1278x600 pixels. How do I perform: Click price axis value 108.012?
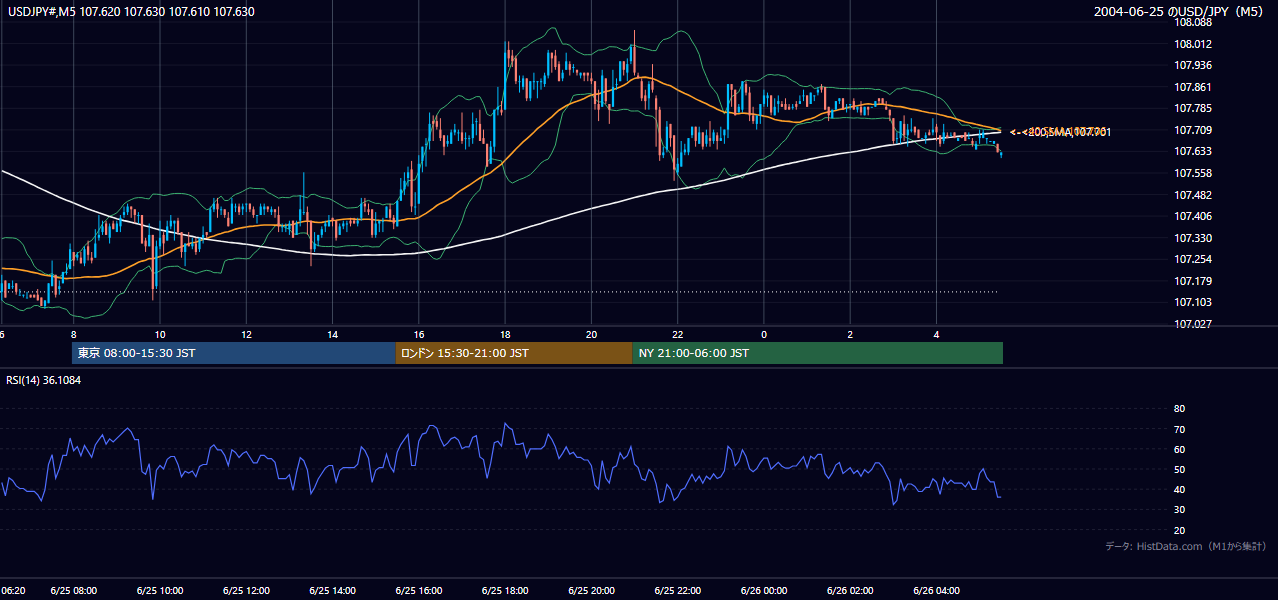1192,44
